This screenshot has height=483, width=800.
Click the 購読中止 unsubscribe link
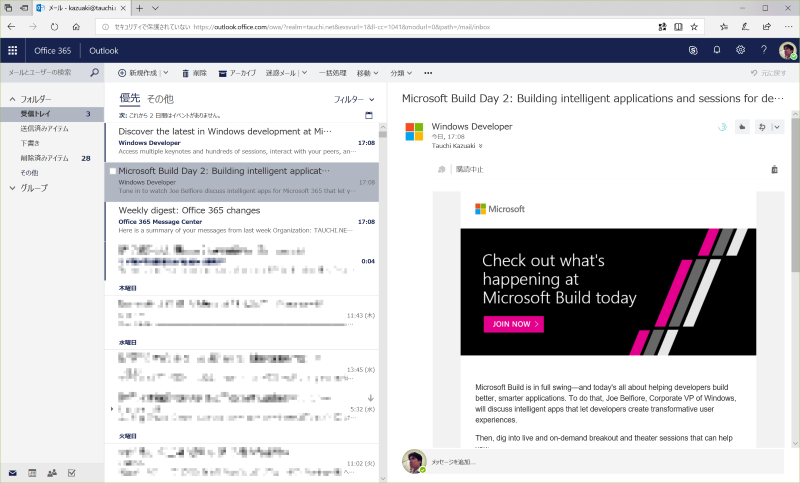click(469, 169)
